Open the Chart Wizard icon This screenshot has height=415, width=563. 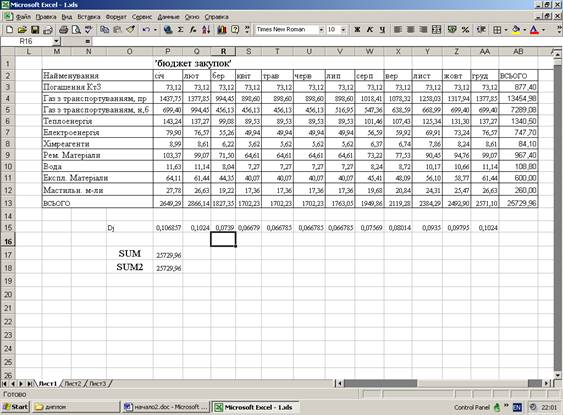tap(222, 29)
